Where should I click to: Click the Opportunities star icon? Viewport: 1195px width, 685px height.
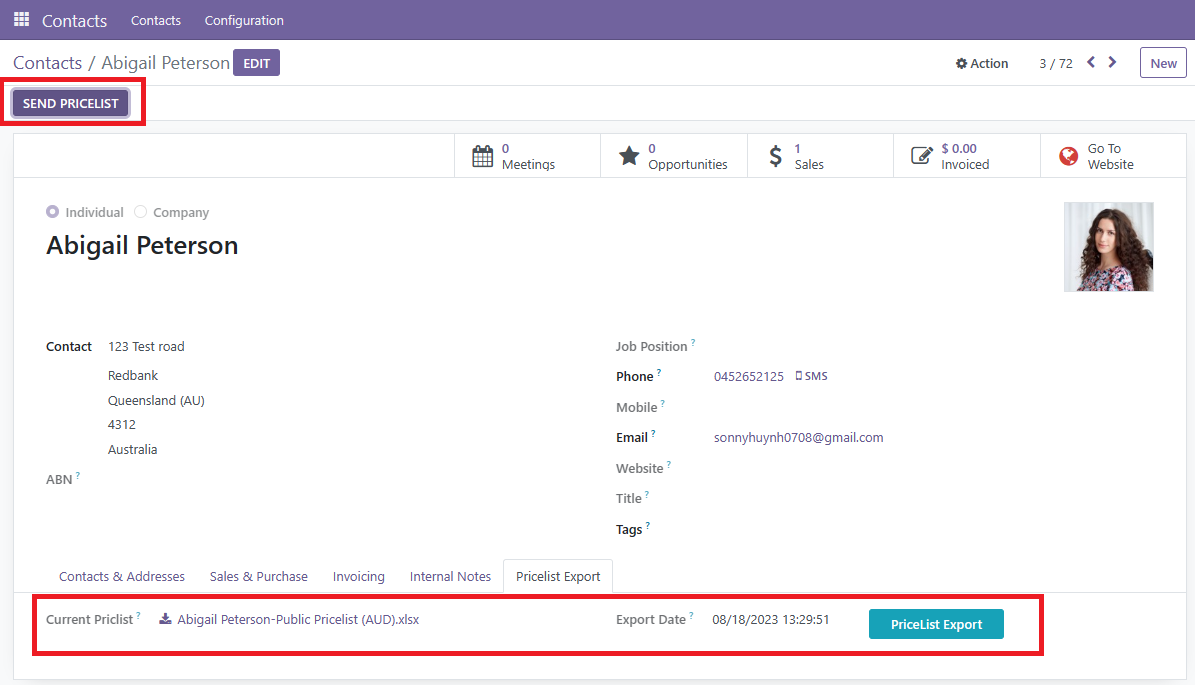pyautogui.click(x=628, y=156)
